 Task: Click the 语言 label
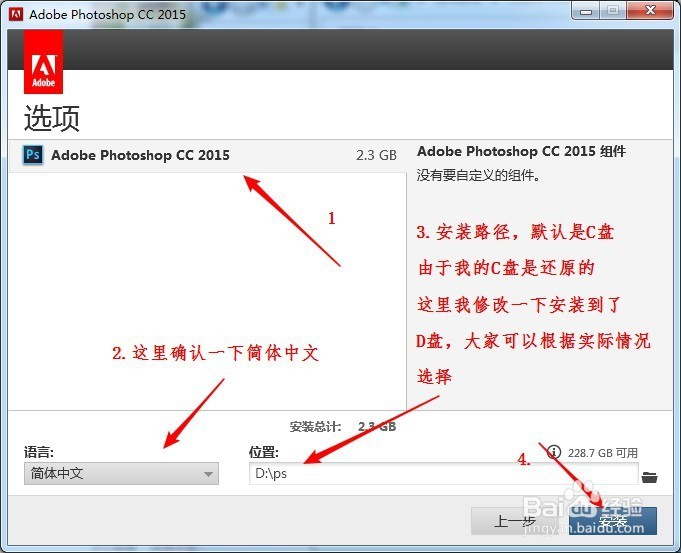pyautogui.click(x=39, y=452)
